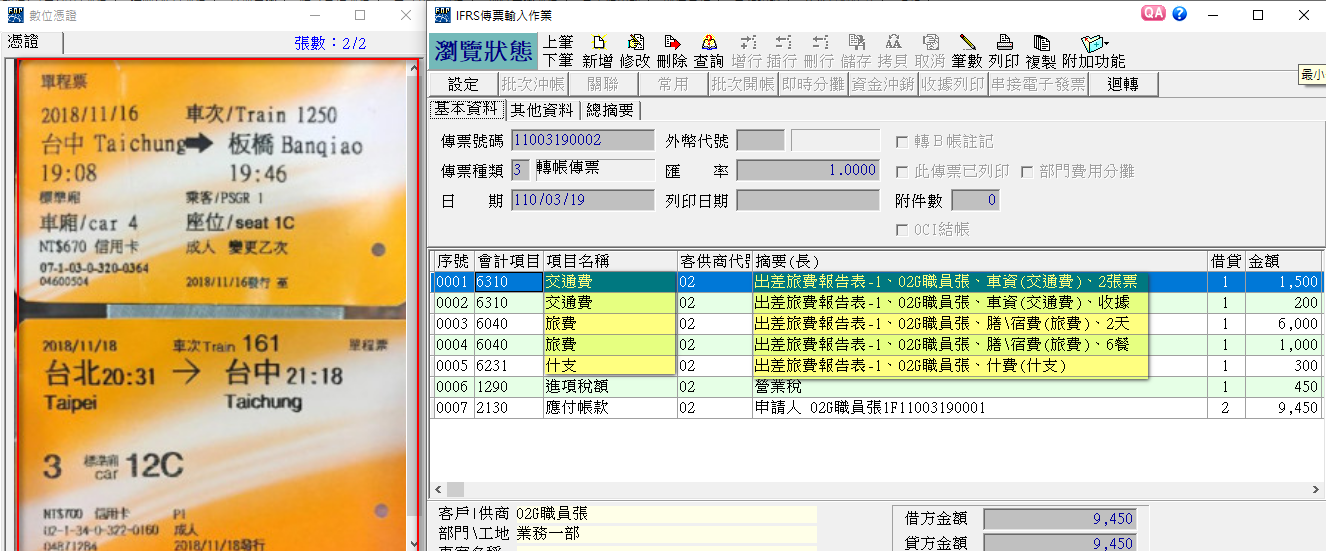Click the 增行 (Add row) toolbar icon

click(x=747, y=51)
